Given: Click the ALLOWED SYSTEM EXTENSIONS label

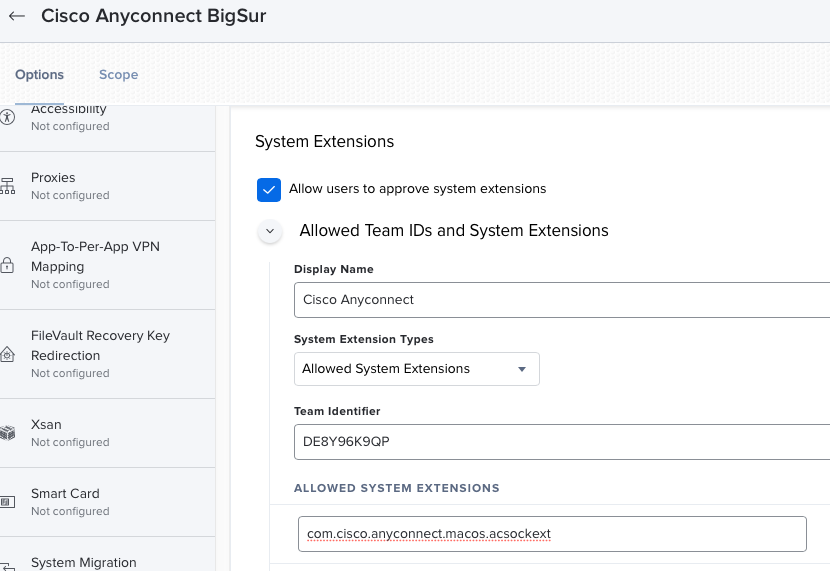Looking at the screenshot, I should (397, 488).
